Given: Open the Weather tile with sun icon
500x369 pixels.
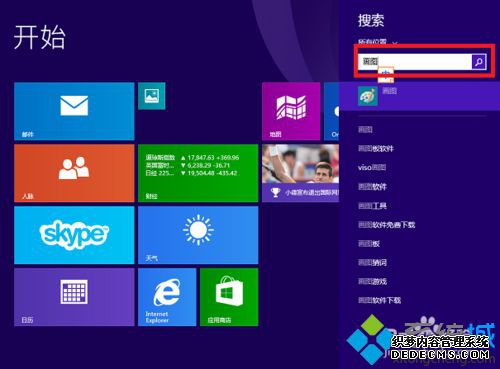Looking at the screenshot, I should 198,235.
